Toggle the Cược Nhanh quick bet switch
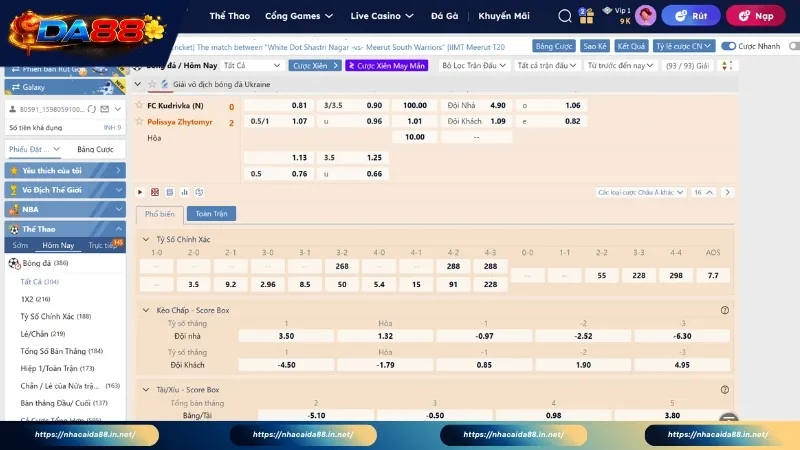800x450 pixels. 729,46
